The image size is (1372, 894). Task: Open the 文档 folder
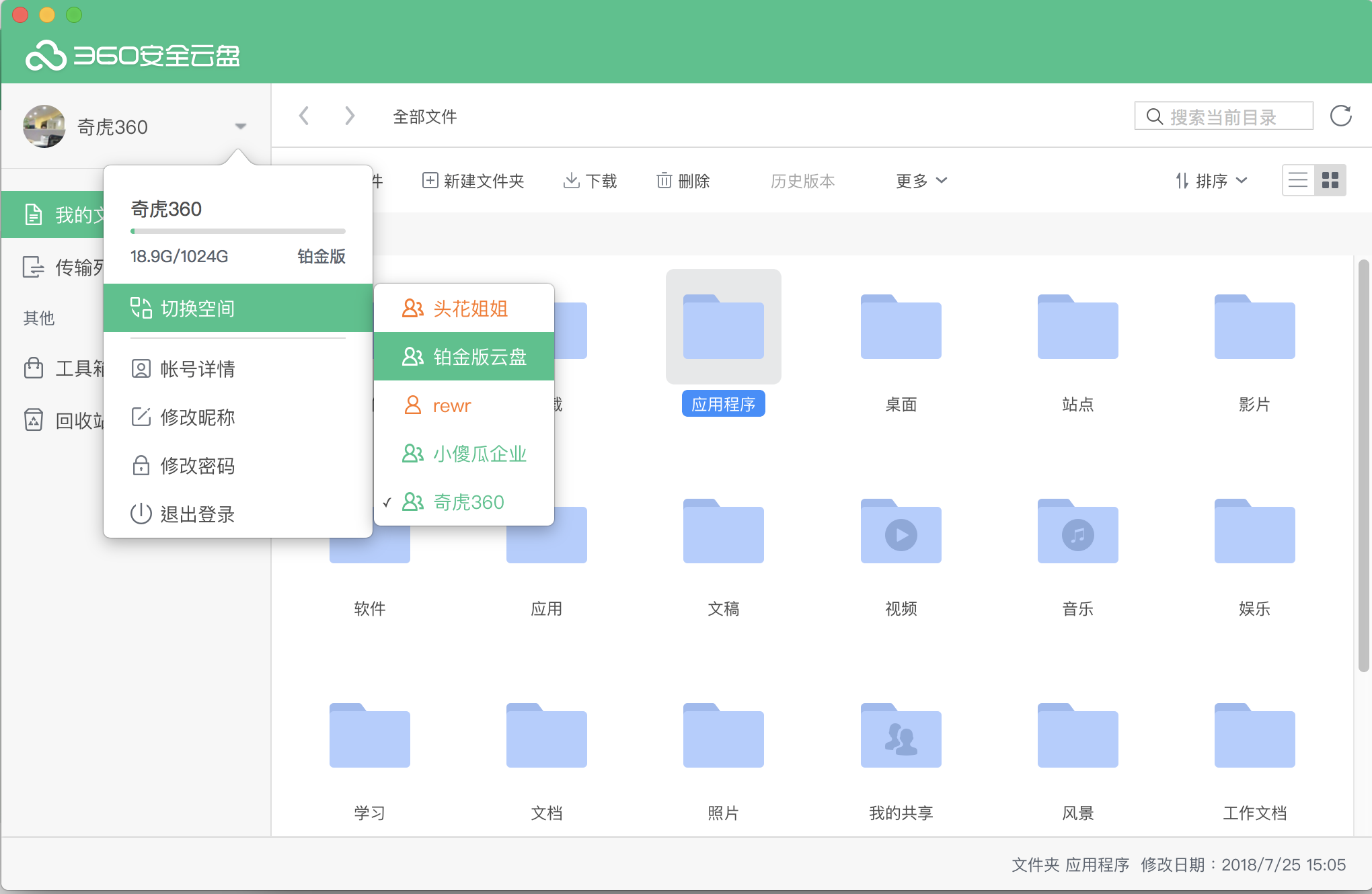click(547, 735)
